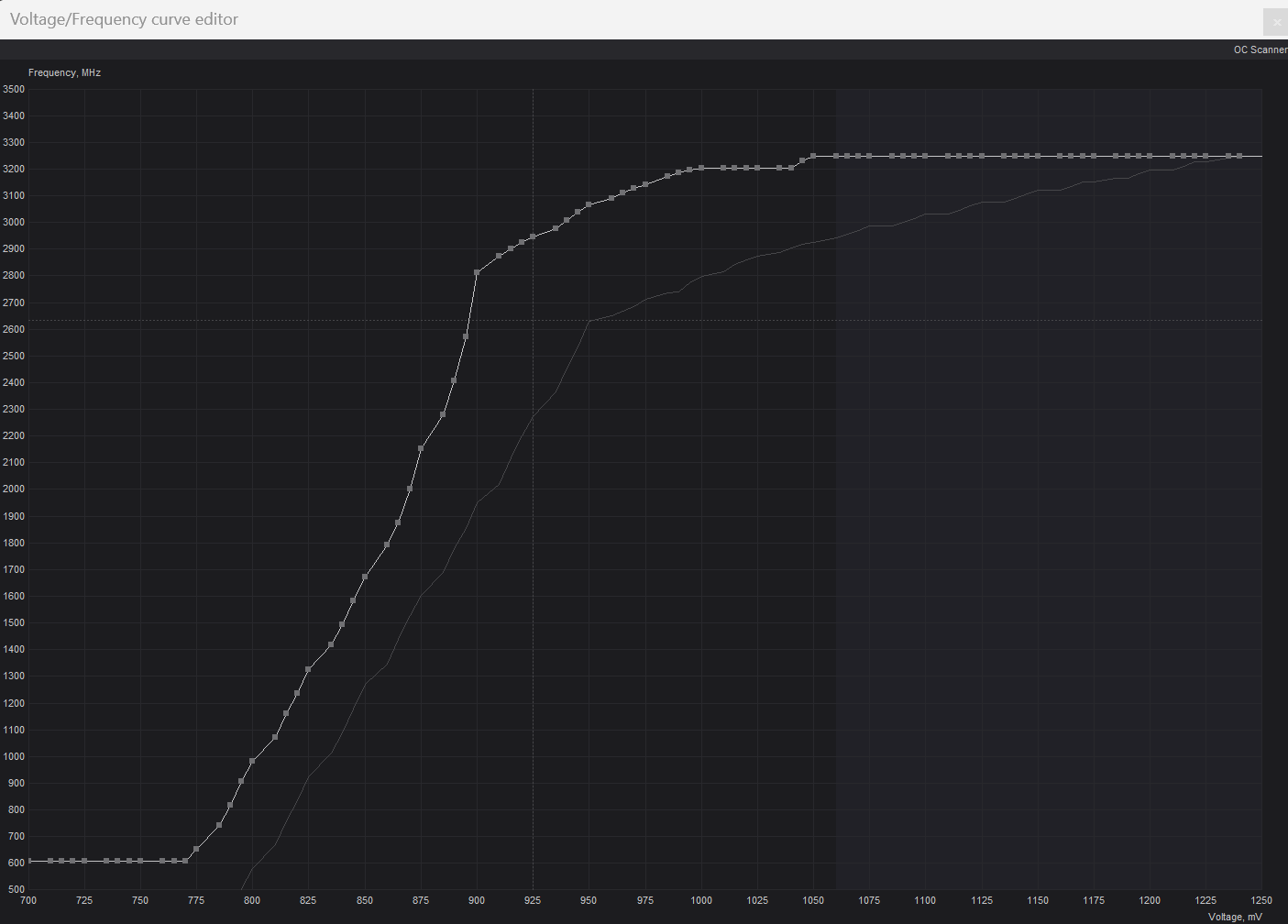Select the curve point at 925 mV
1288x924 pixels.
coord(533,236)
